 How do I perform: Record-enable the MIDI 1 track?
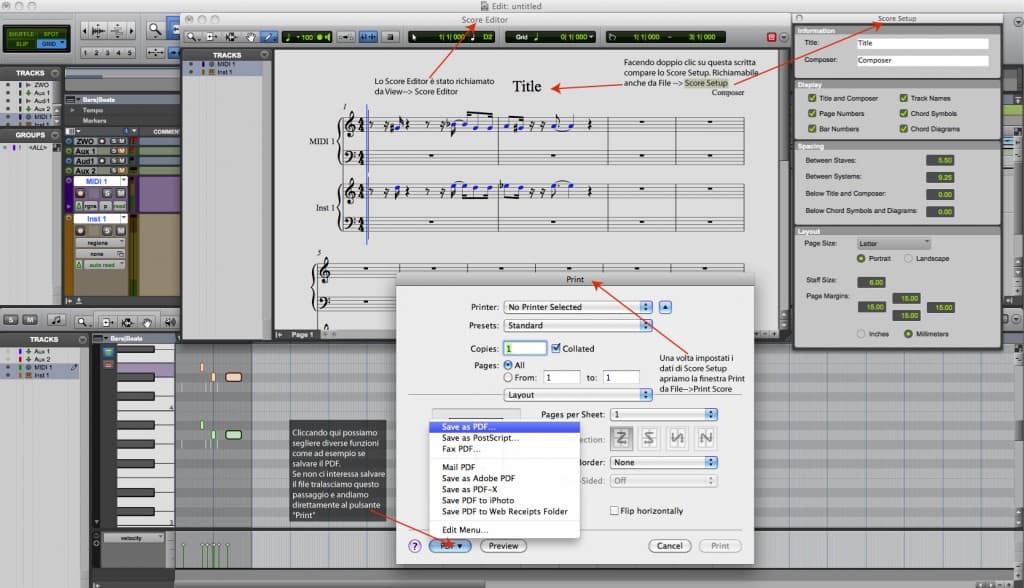[x=80, y=193]
